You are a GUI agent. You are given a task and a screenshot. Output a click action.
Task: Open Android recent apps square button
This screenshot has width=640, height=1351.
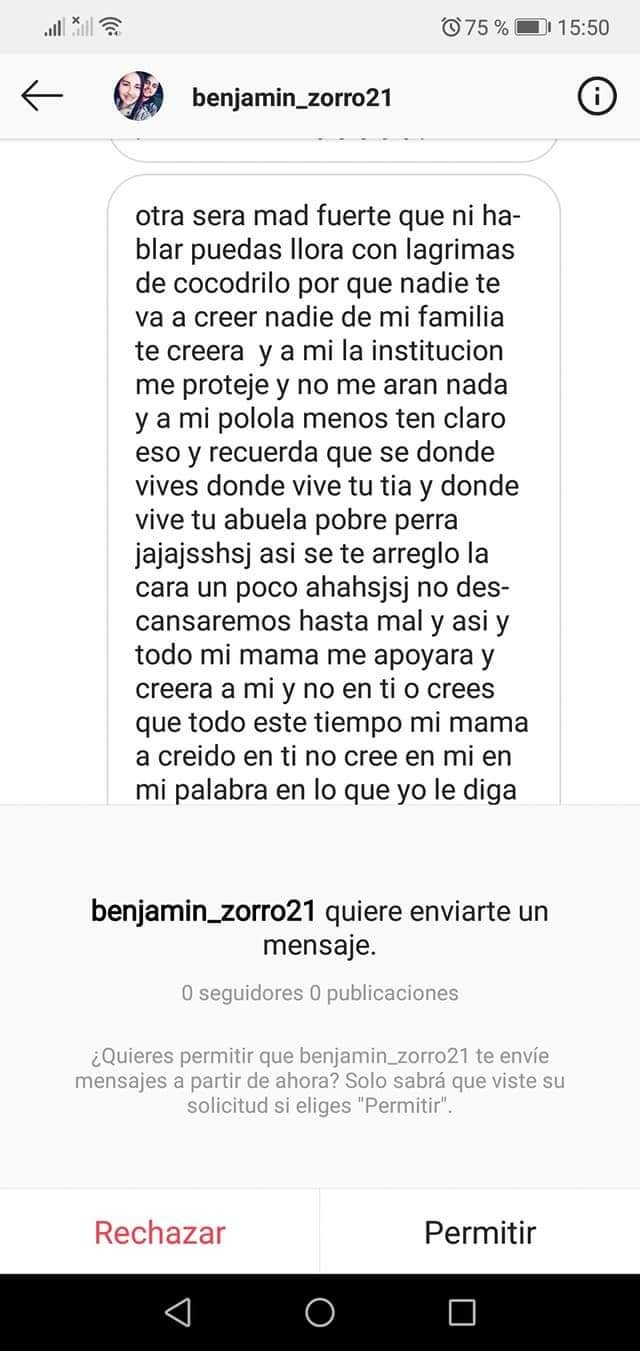(462, 1312)
